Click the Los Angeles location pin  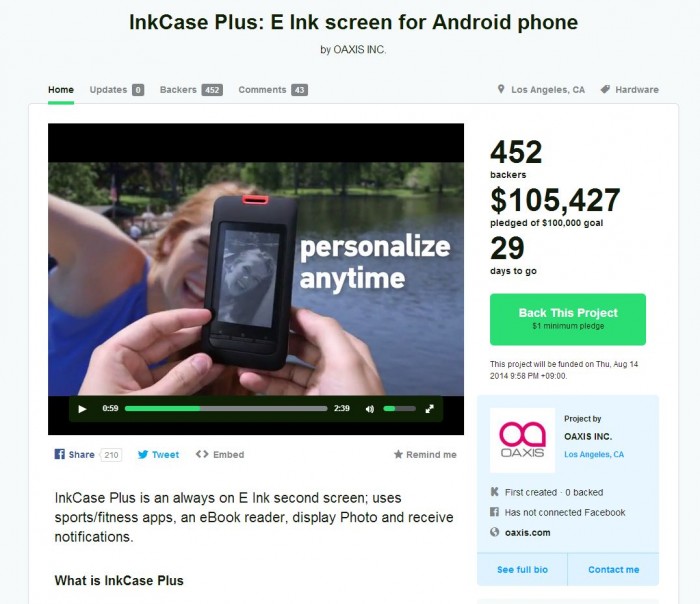pyautogui.click(x=501, y=89)
